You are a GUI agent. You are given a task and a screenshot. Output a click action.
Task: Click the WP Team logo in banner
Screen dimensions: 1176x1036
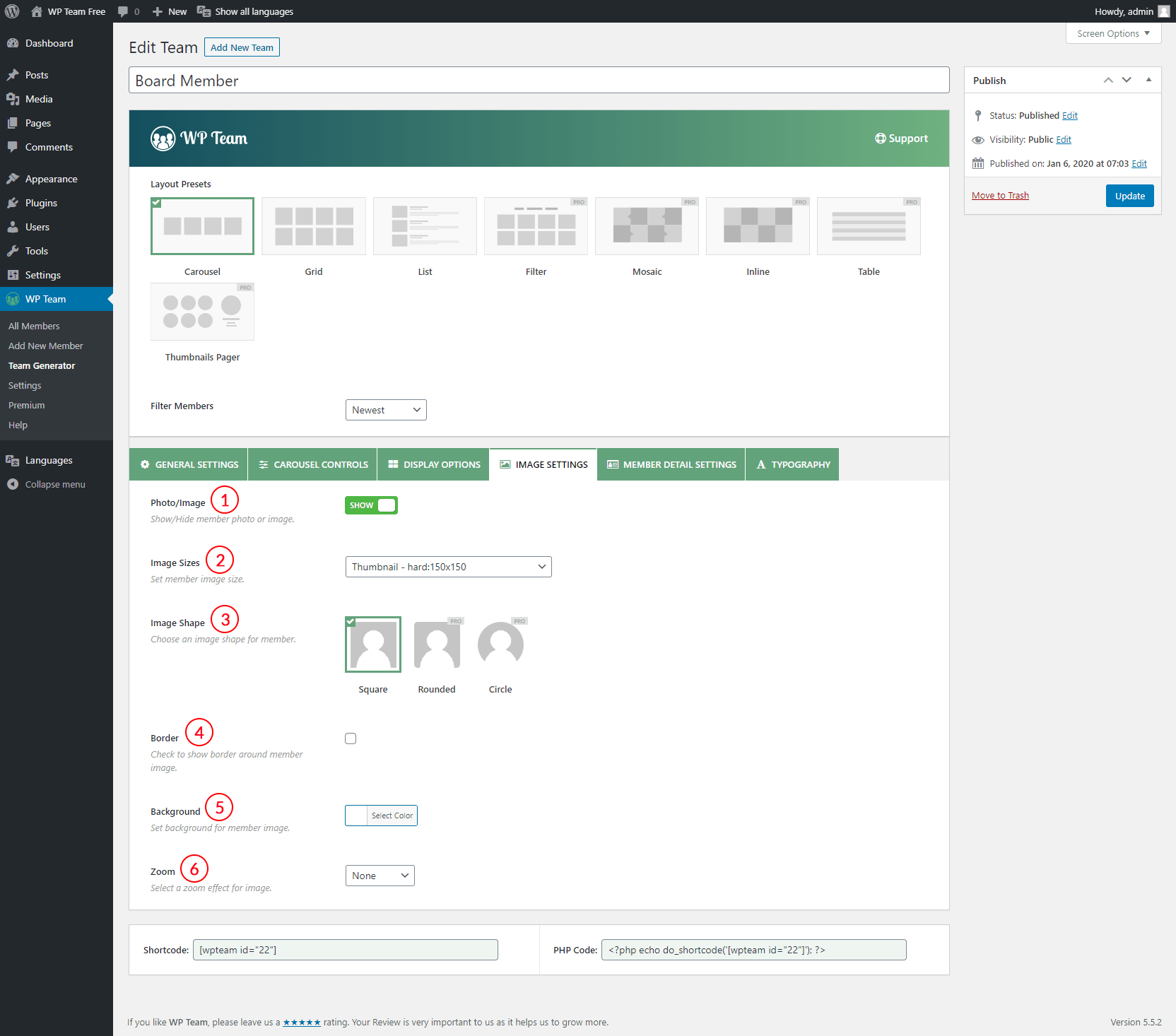[x=199, y=139]
